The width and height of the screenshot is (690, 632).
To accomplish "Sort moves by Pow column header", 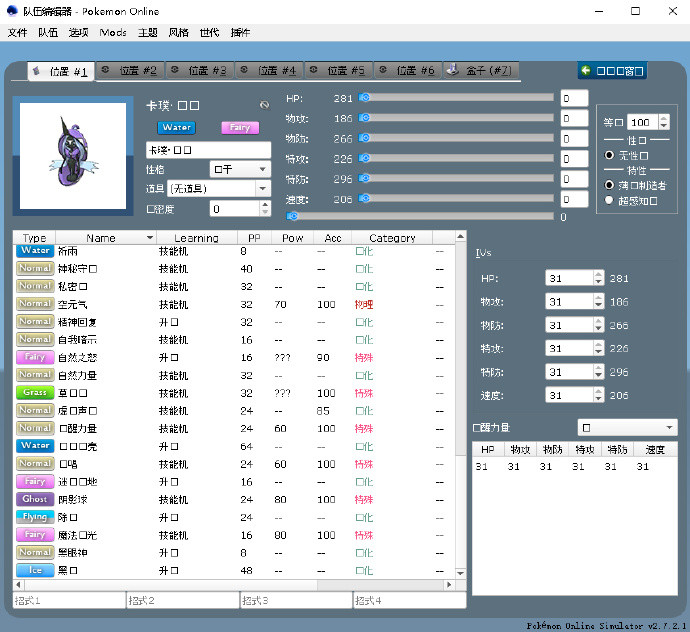I will (x=293, y=238).
